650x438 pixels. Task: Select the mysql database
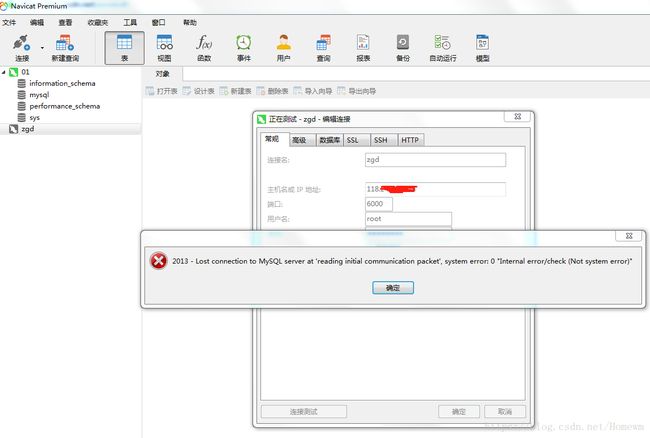coord(39,95)
